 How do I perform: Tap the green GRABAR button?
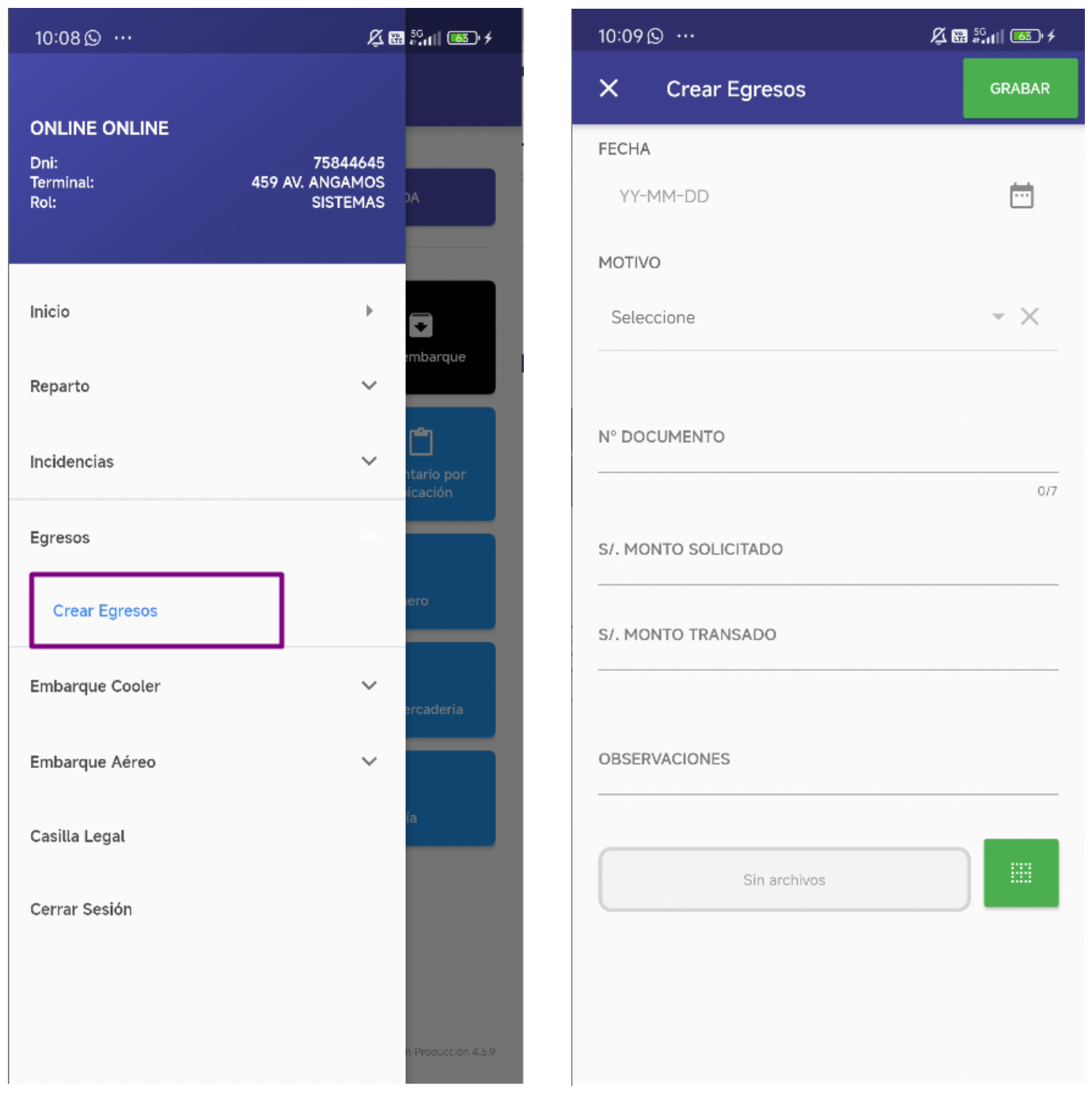point(1020,89)
